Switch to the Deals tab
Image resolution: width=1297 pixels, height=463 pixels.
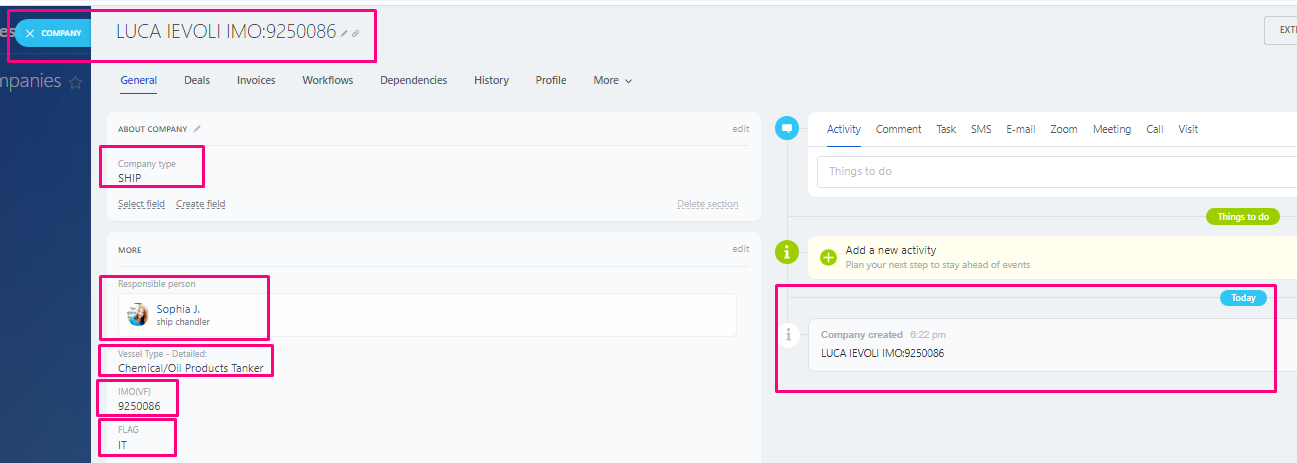tap(197, 80)
